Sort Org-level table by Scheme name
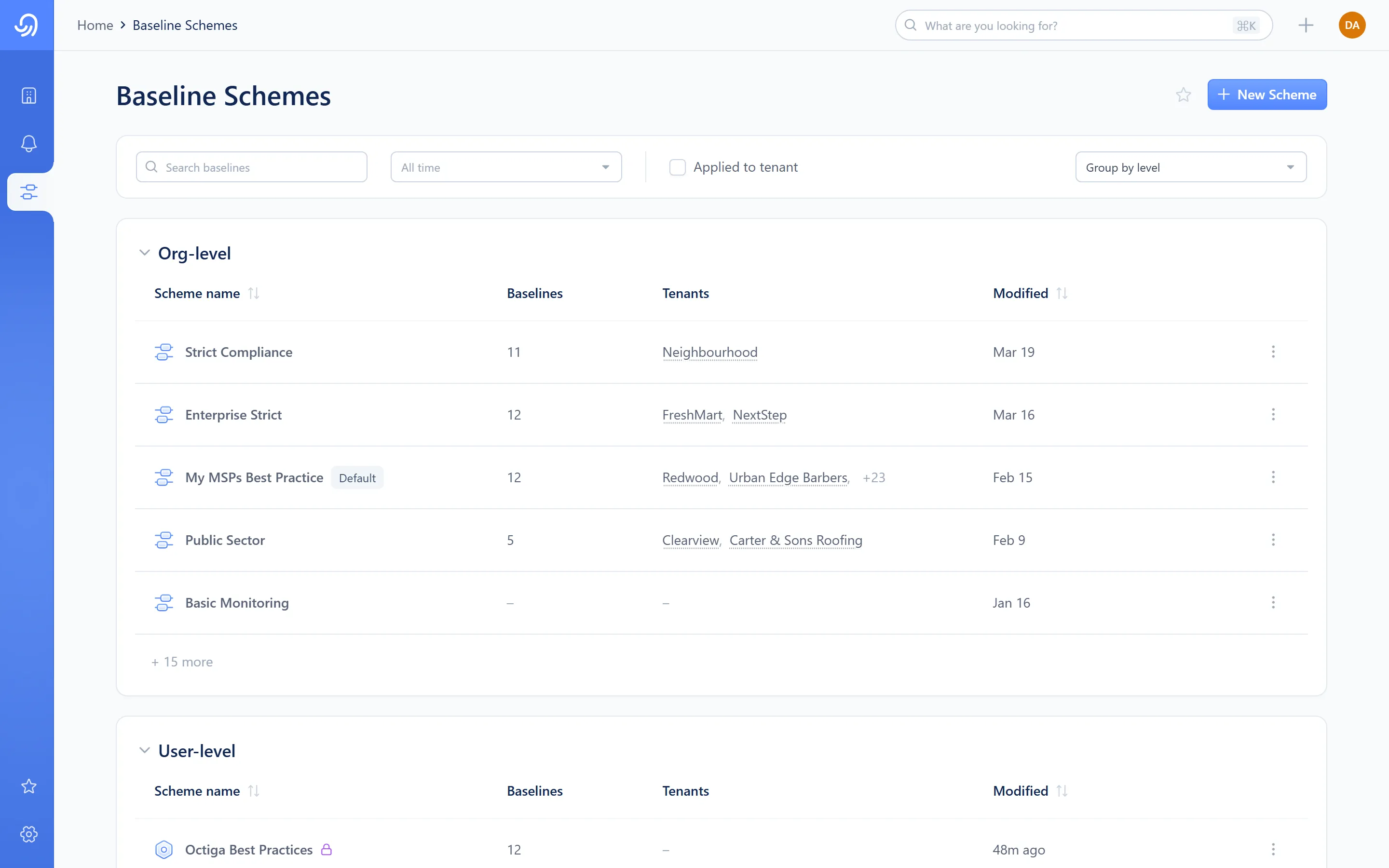1389x868 pixels. click(x=254, y=293)
